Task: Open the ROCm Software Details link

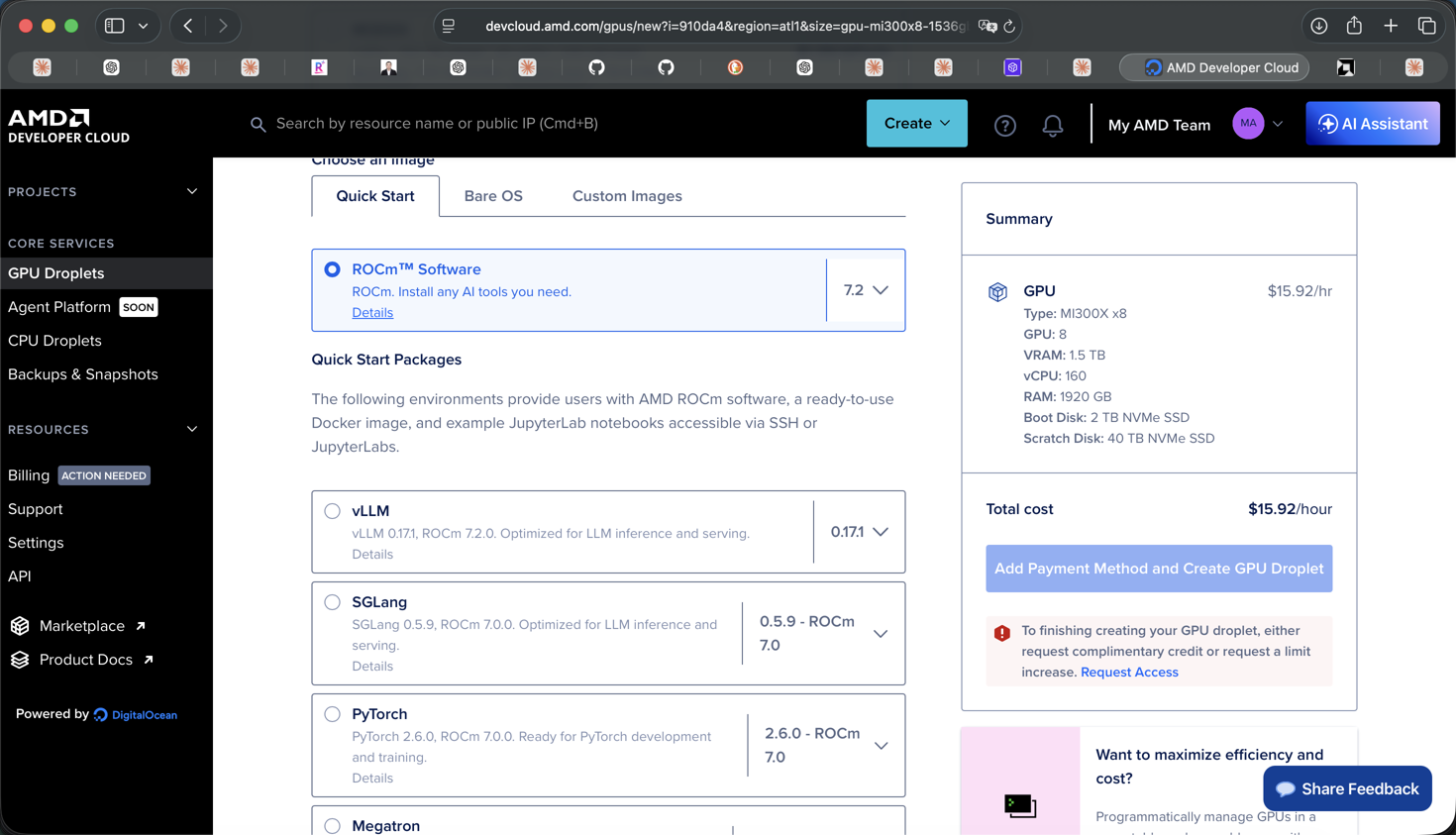Action: 372,313
